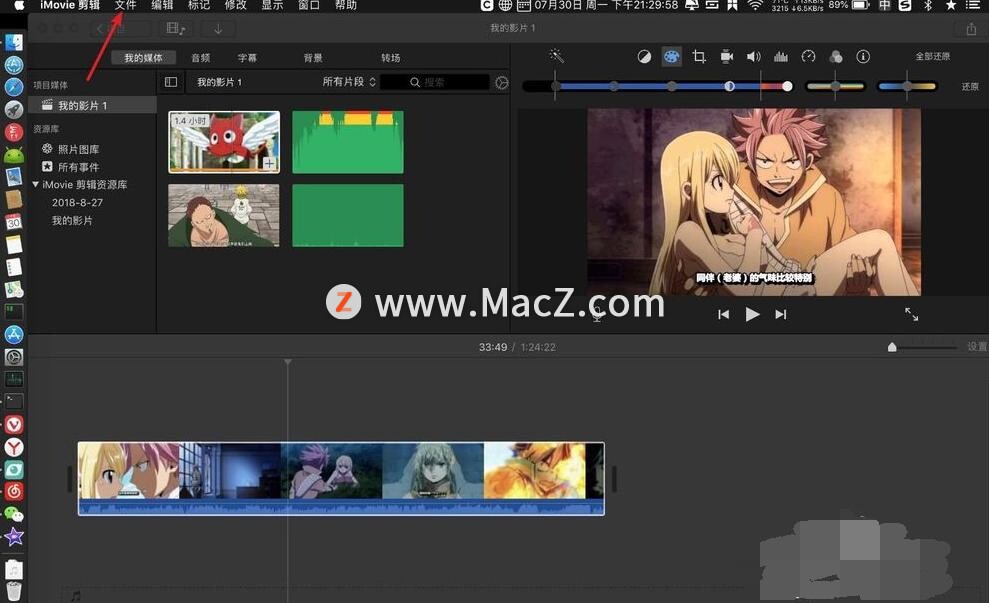
Task: Click the timeline zoom slider handle
Action: (x=892, y=347)
